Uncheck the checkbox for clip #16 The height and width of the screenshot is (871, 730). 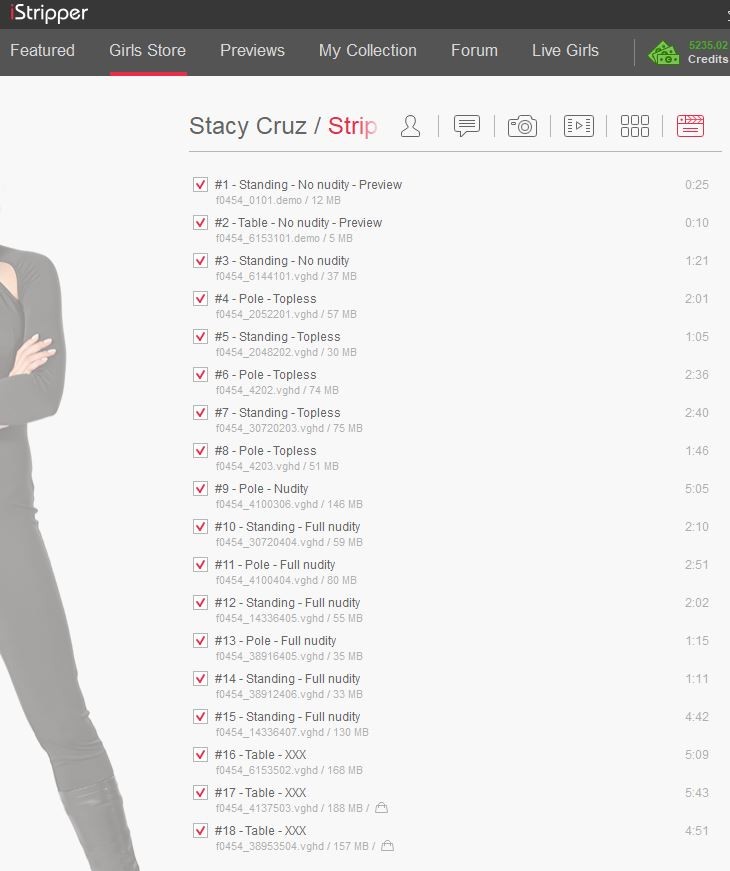click(x=200, y=755)
